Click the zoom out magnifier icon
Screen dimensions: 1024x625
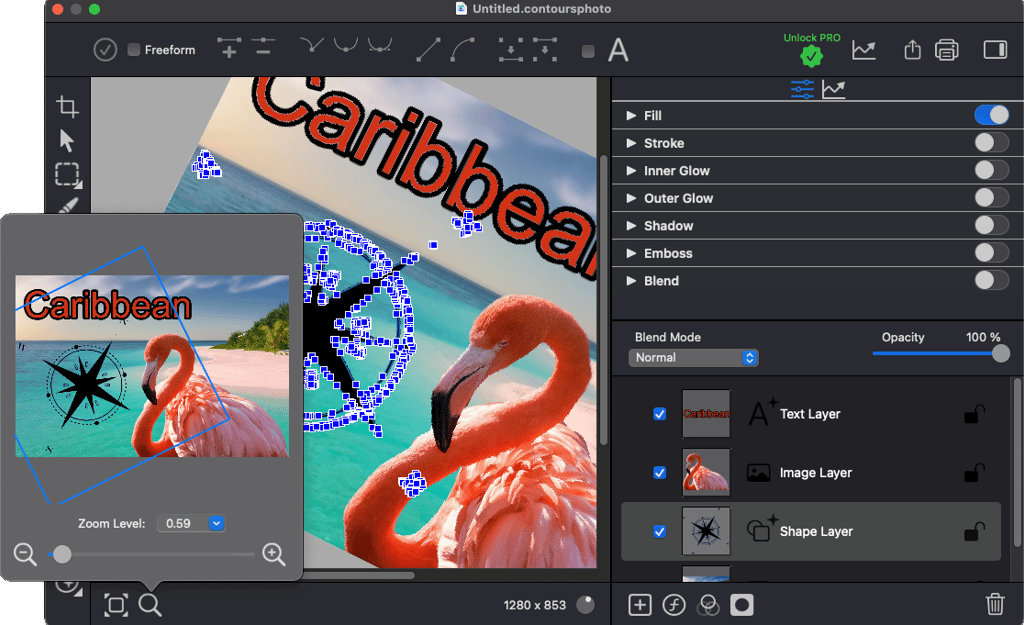click(x=25, y=554)
